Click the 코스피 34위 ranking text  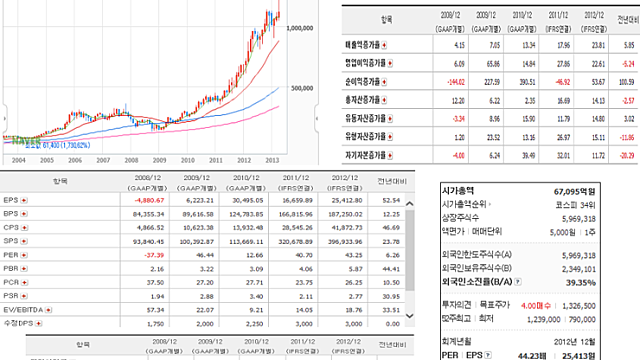576,205
